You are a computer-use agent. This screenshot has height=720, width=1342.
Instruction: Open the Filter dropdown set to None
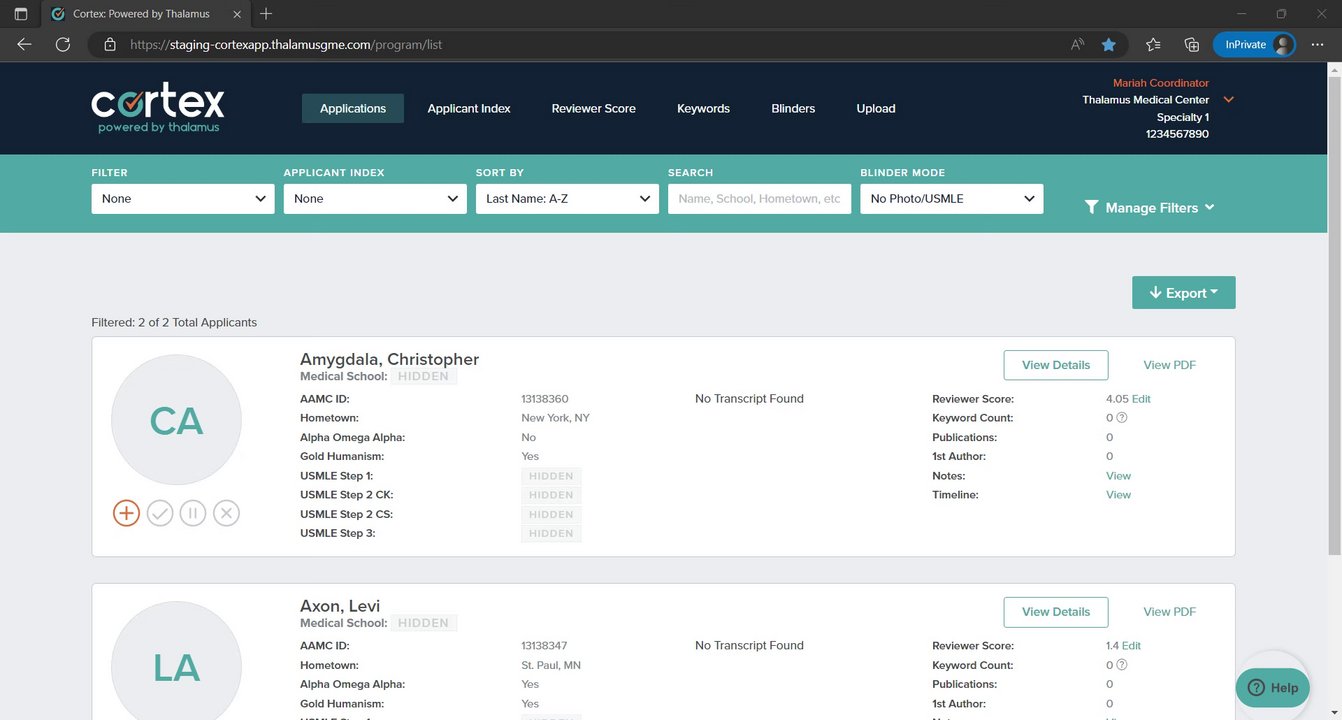[x=183, y=199]
